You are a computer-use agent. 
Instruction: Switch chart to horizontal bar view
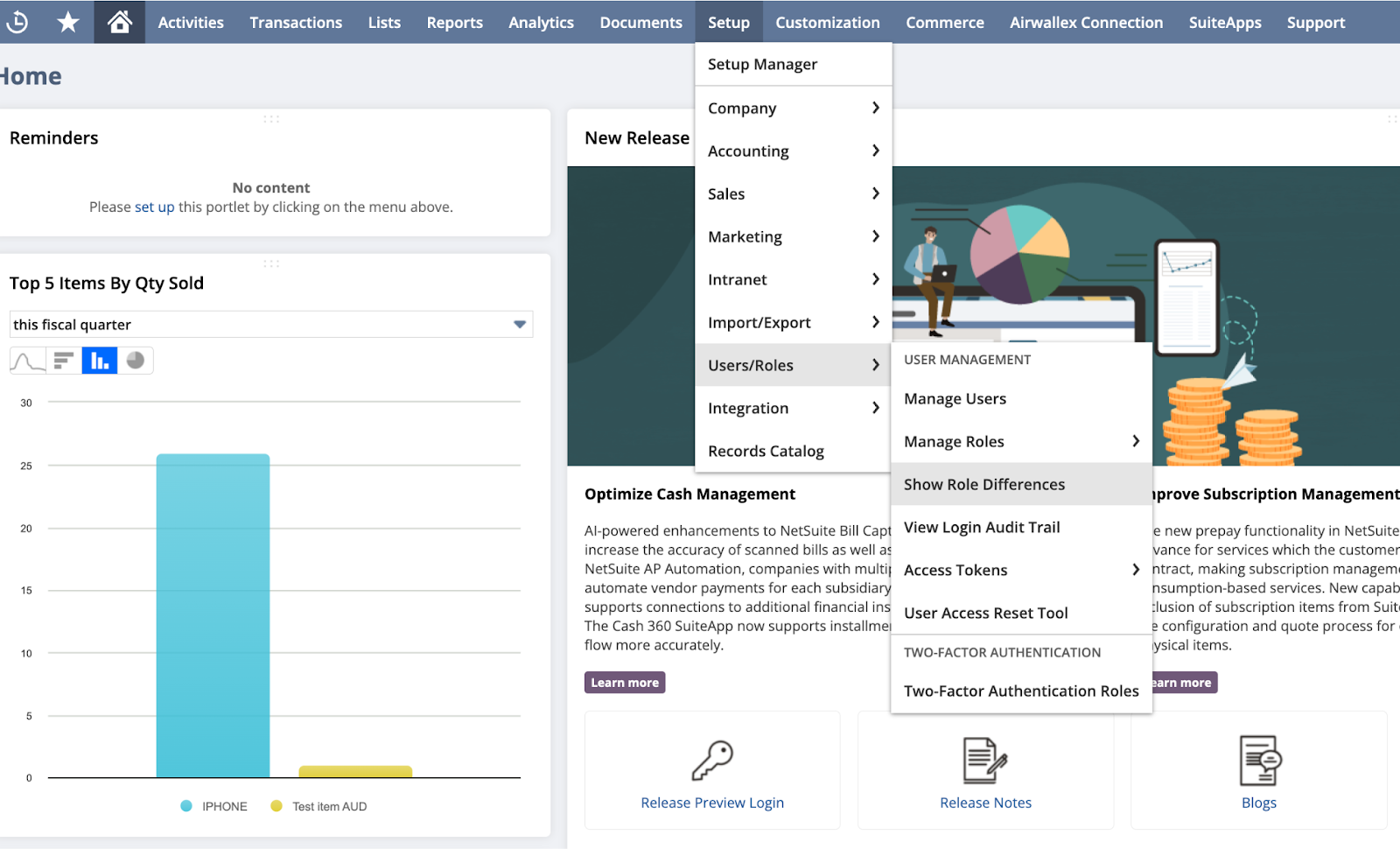pyautogui.click(x=64, y=361)
